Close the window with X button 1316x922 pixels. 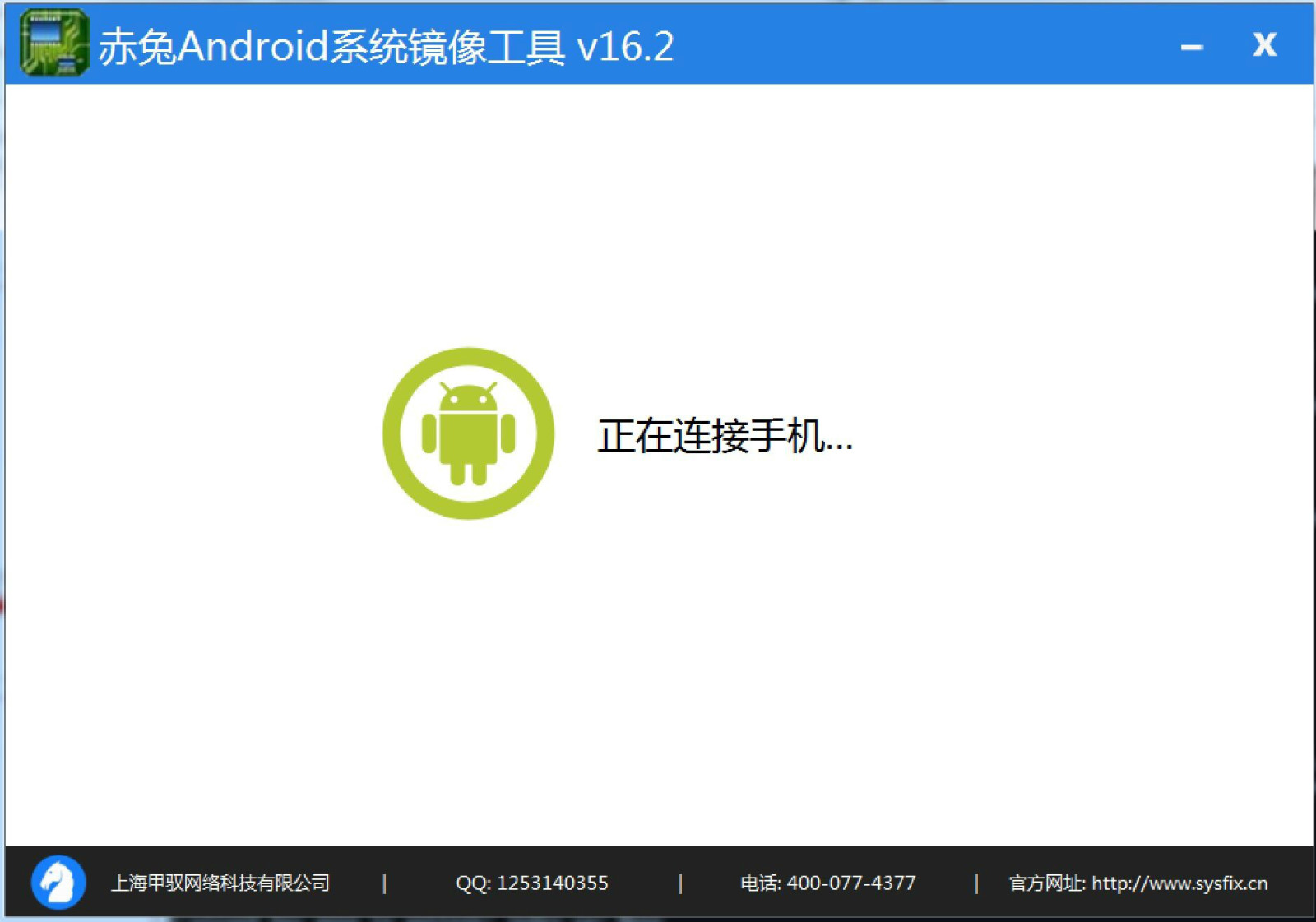tap(1264, 44)
